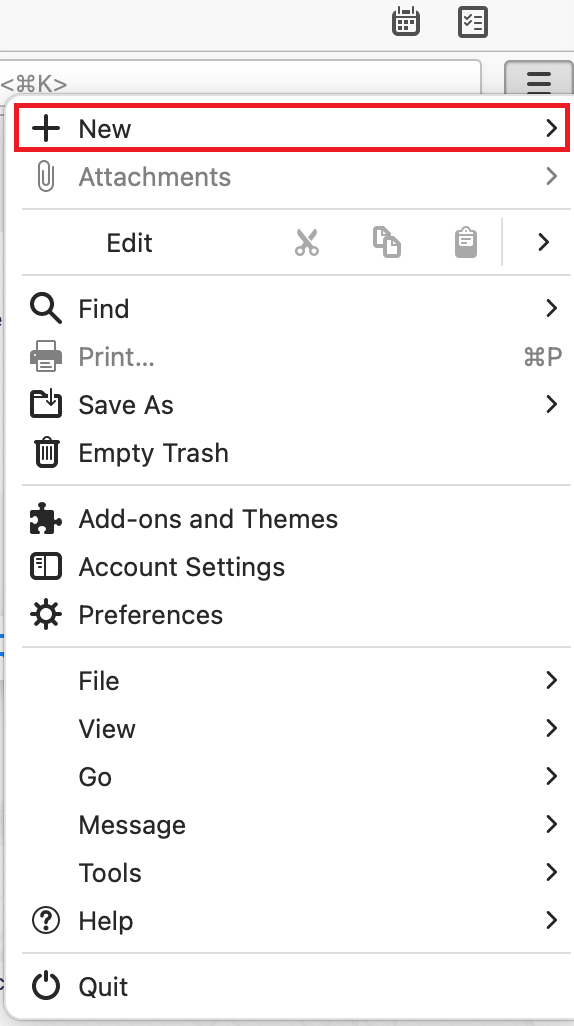Image resolution: width=574 pixels, height=1026 pixels.
Task: Click the printer icon
Action: 46,357
